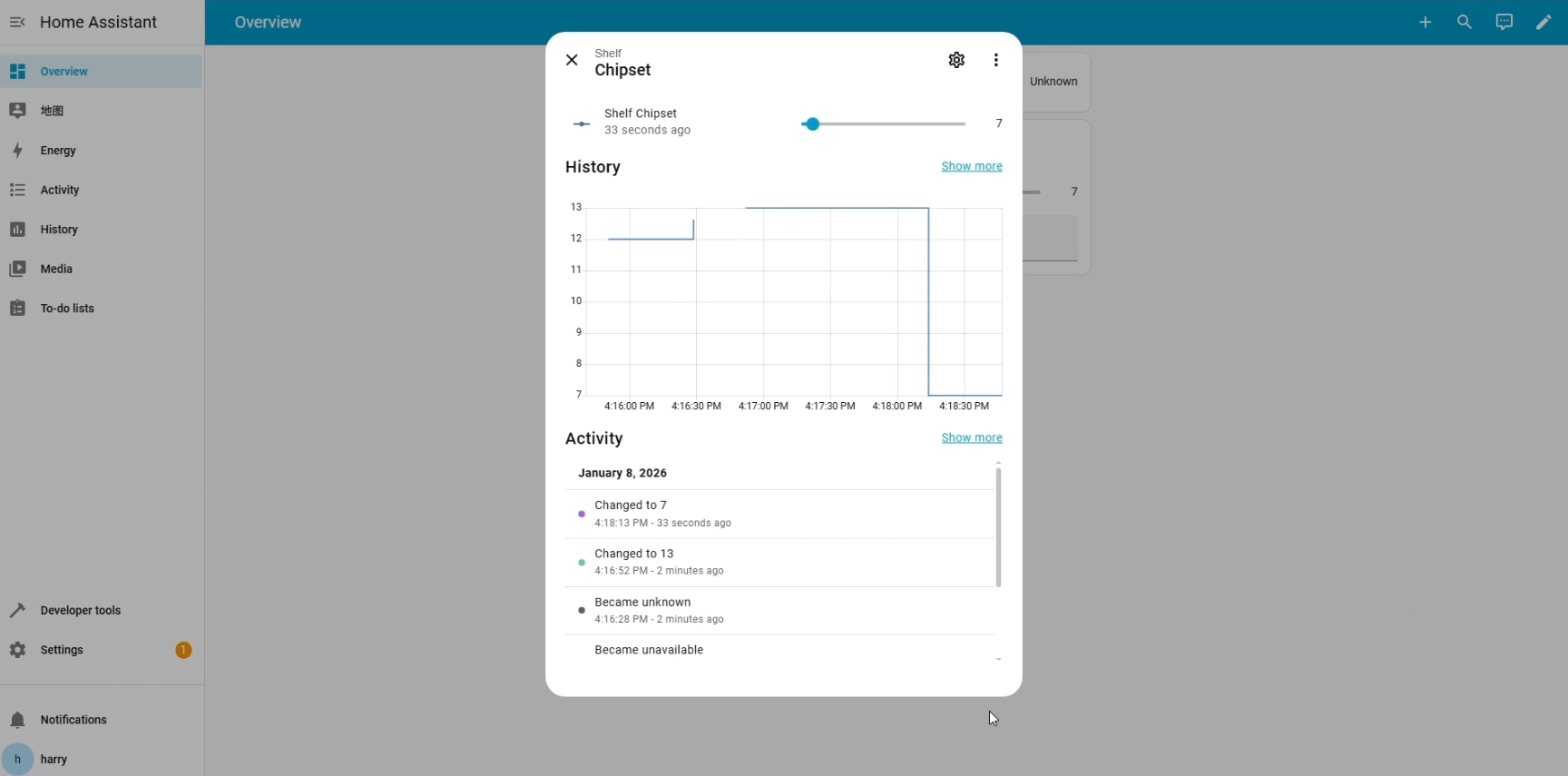
Task: Collapse the Home Assistant sidebar
Action: (x=17, y=22)
